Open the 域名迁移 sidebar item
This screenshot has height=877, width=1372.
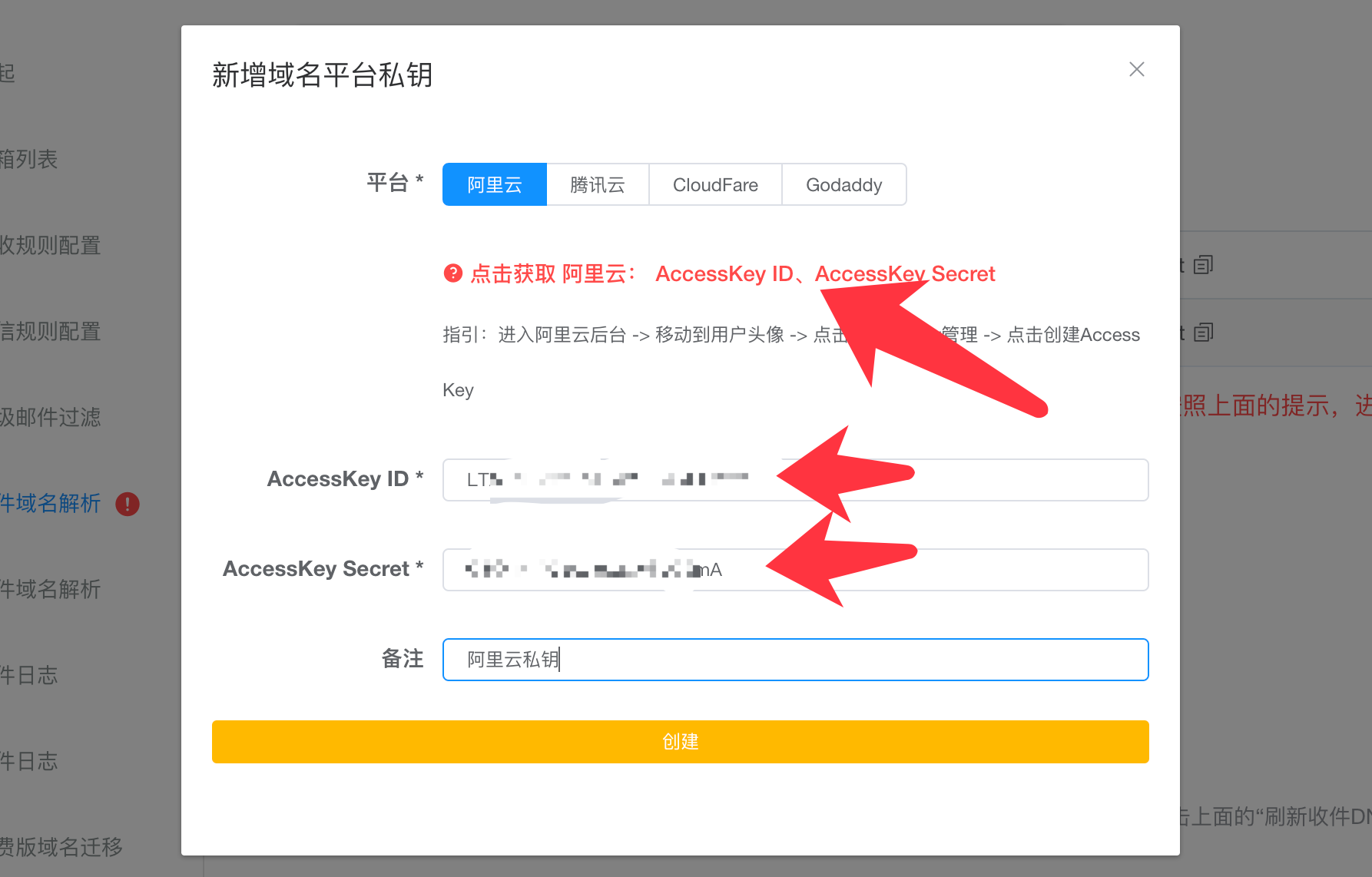[x=61, y=848]
